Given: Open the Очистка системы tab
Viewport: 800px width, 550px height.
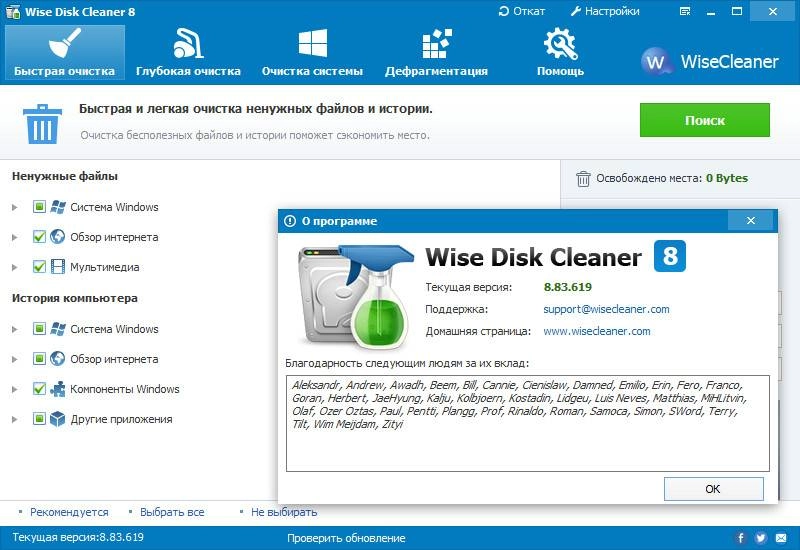Looking at the screenshot, I should pos(312,53).
